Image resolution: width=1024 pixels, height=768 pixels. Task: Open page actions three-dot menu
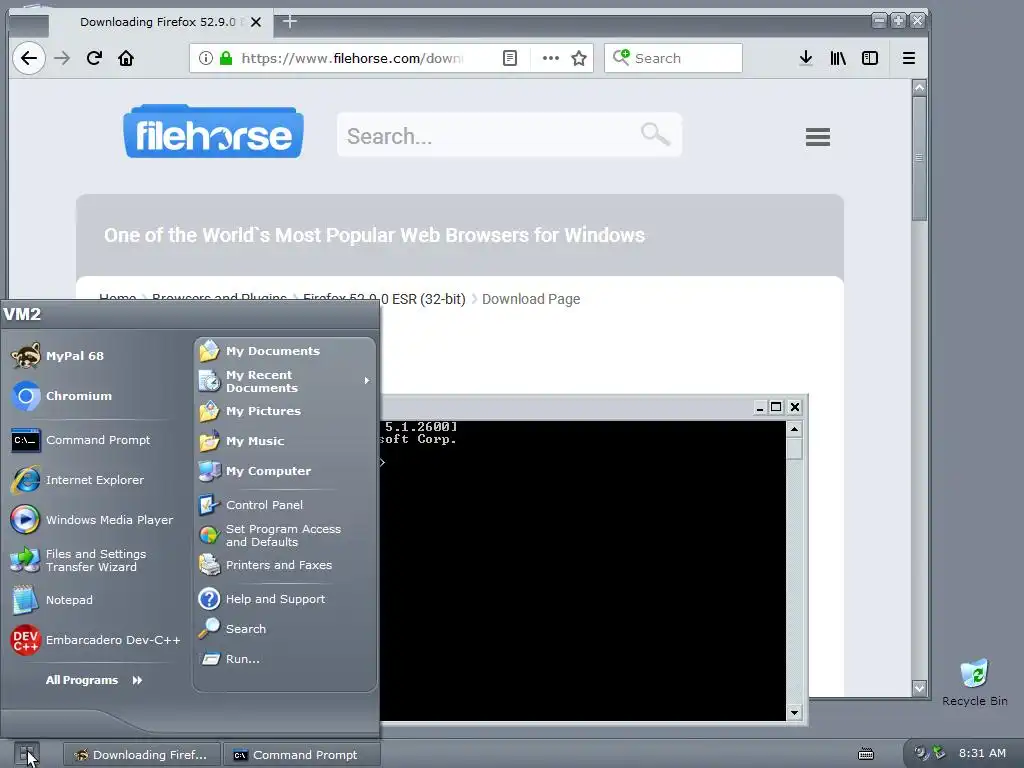coord(551,58)
